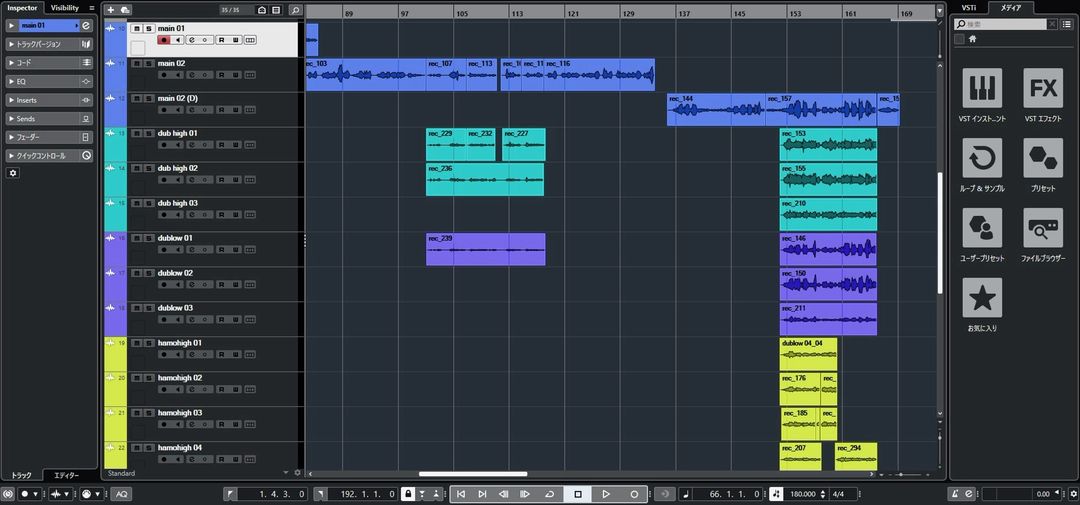Viewport: 1080px width, 505px height.
Task: Toggle the transport Cycle loop button
Action: (x=549, y=494)
